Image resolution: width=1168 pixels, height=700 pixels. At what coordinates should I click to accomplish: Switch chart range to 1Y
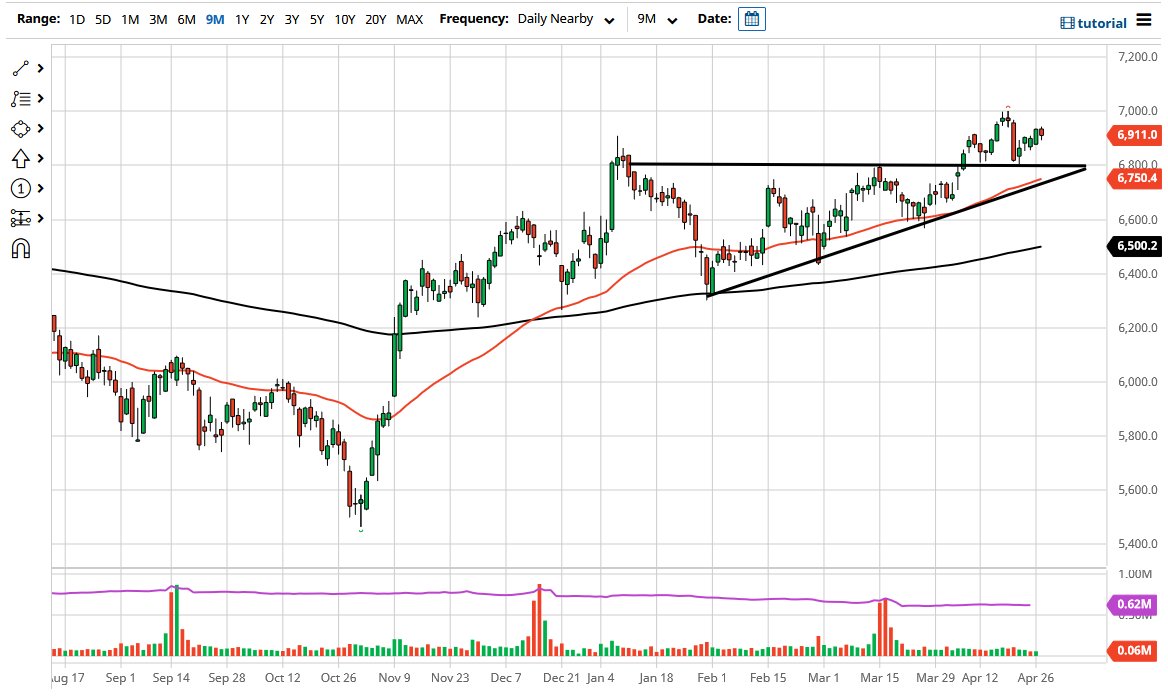pyautogui.click(x=241, y=18)
